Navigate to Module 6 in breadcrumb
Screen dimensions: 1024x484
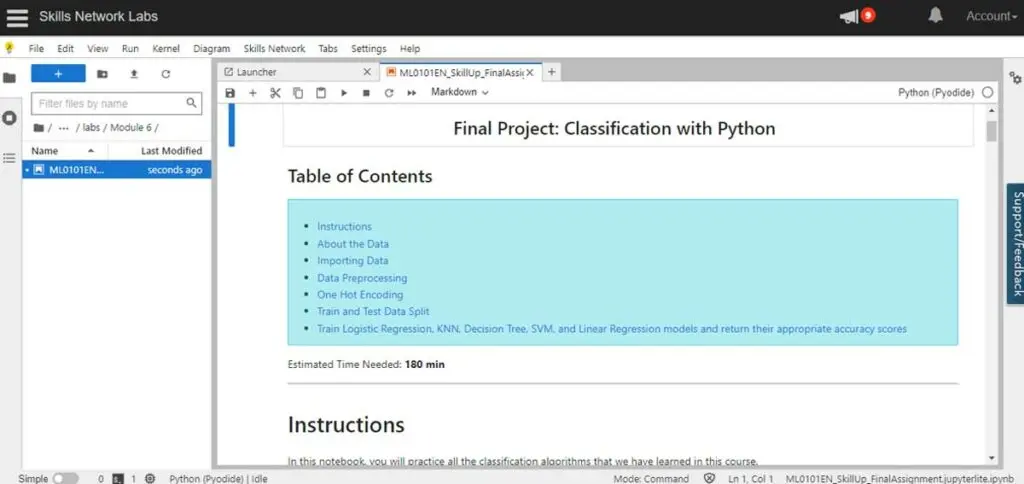(x=131, y=127)
